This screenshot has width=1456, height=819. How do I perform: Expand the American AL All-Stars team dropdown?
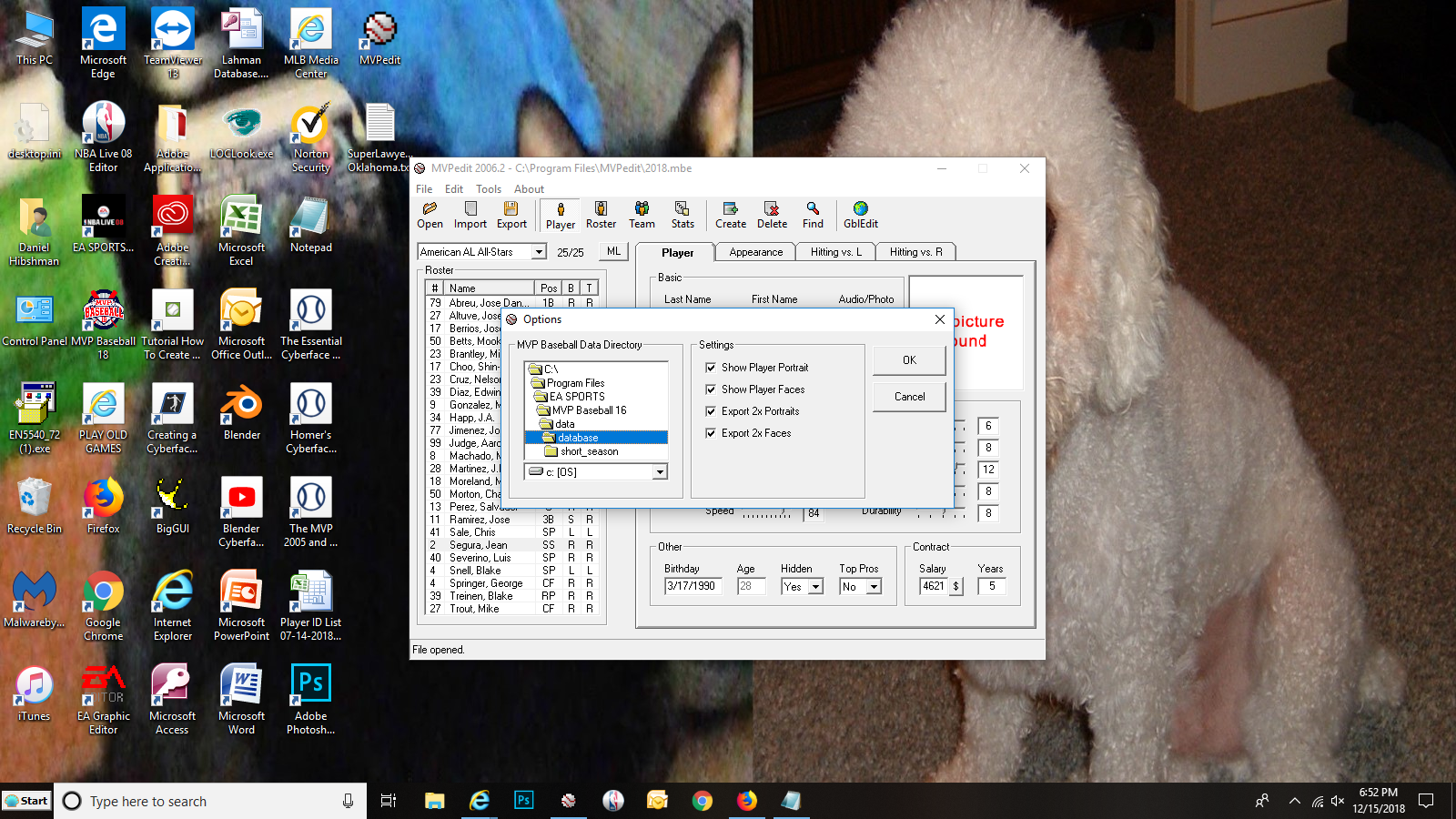tap(539, 252)
